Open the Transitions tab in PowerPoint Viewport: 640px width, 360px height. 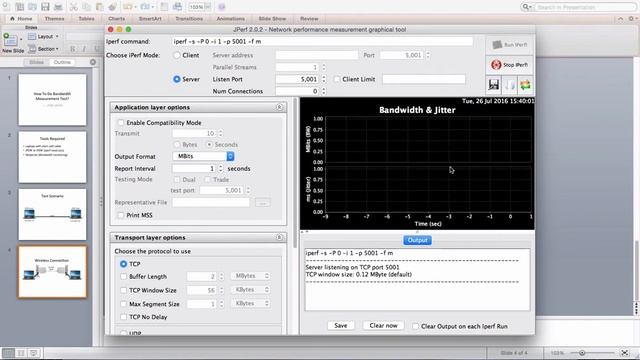[x=189, y=19]
